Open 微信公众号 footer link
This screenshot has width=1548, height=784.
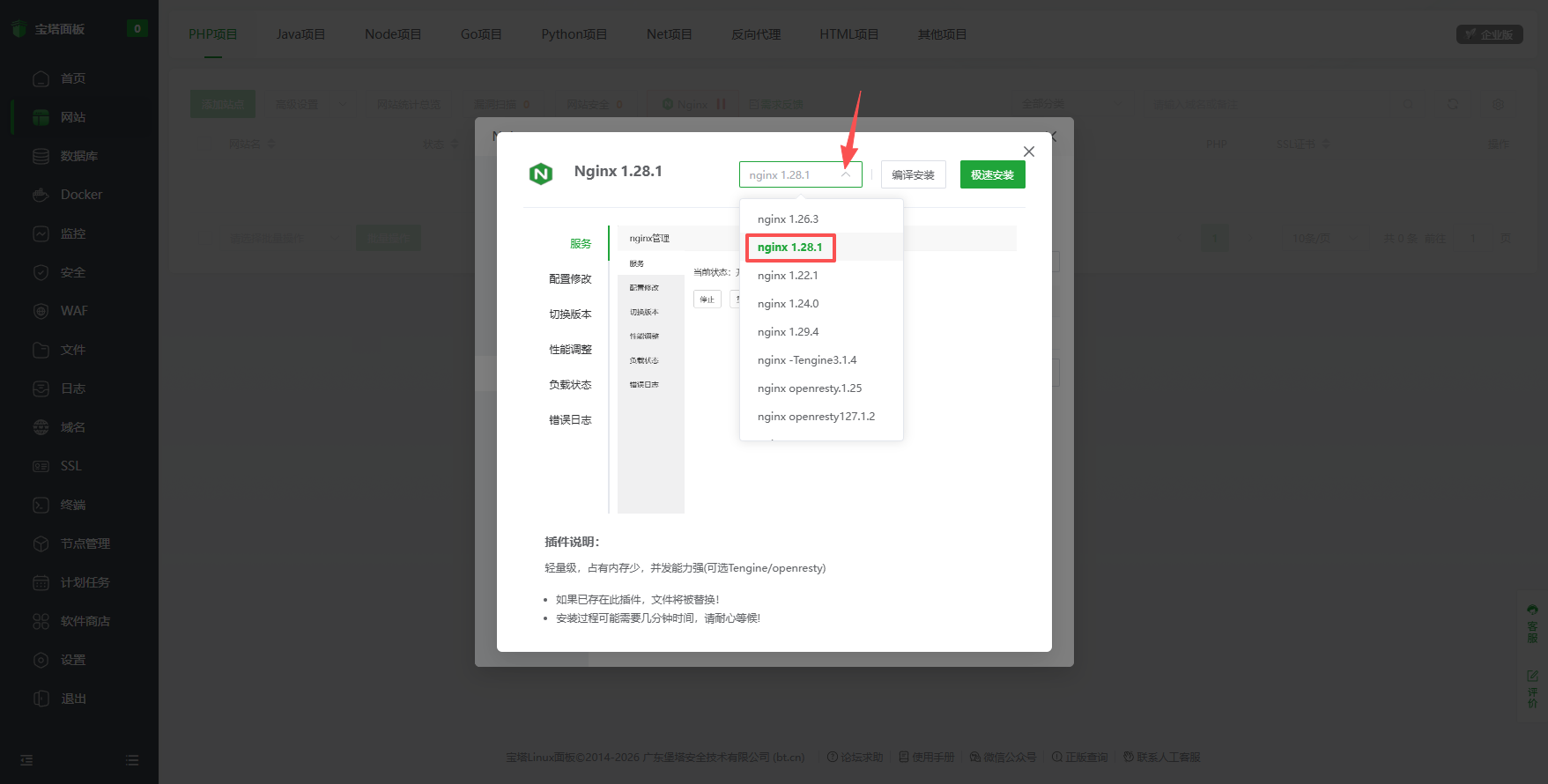[1003, 757]
